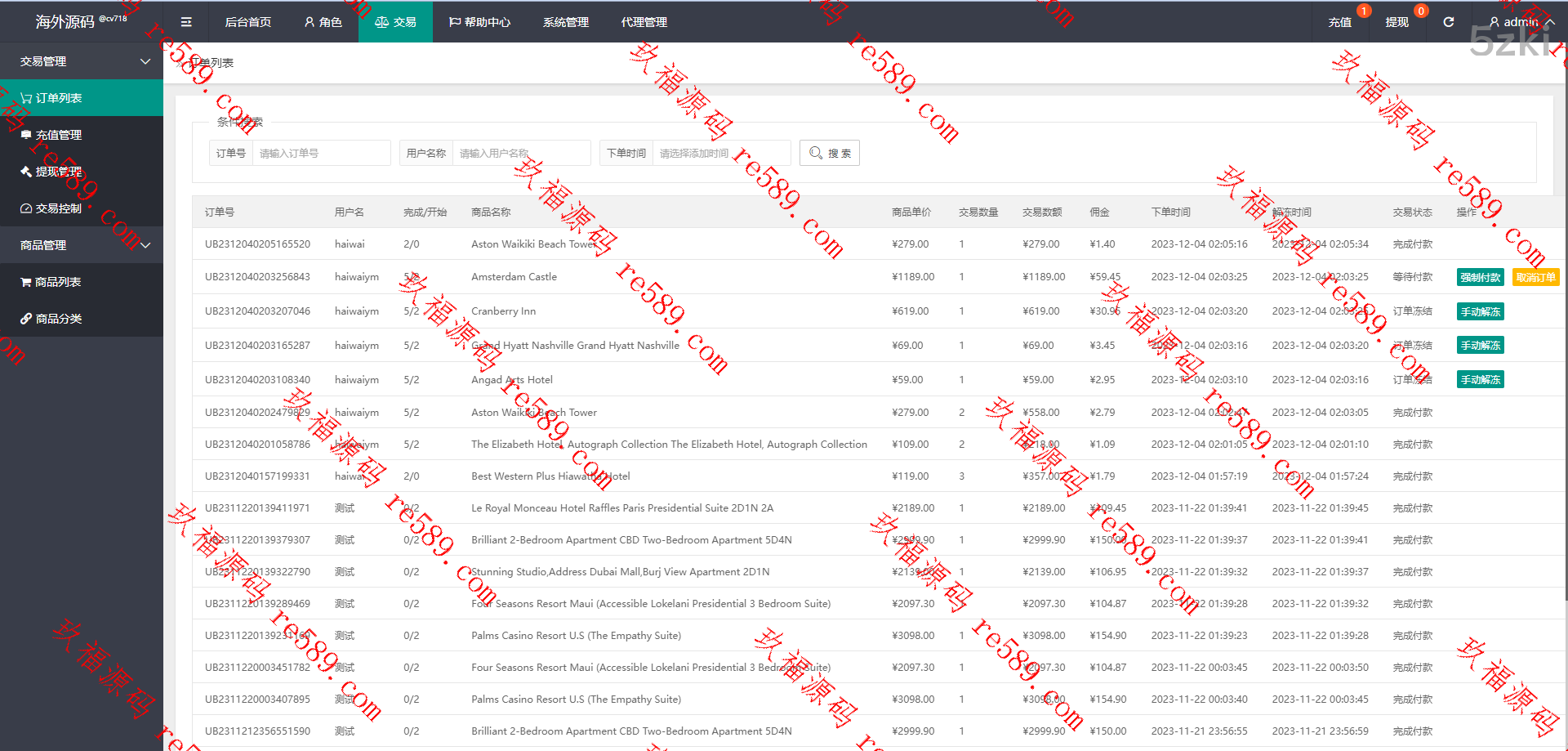Open 交易控制 in the sidebar

[57, 208]
